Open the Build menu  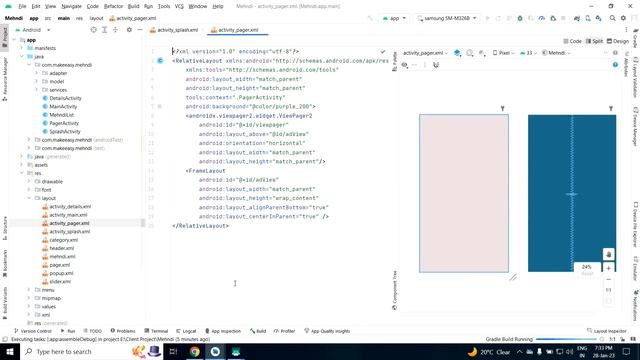(133, 6)
